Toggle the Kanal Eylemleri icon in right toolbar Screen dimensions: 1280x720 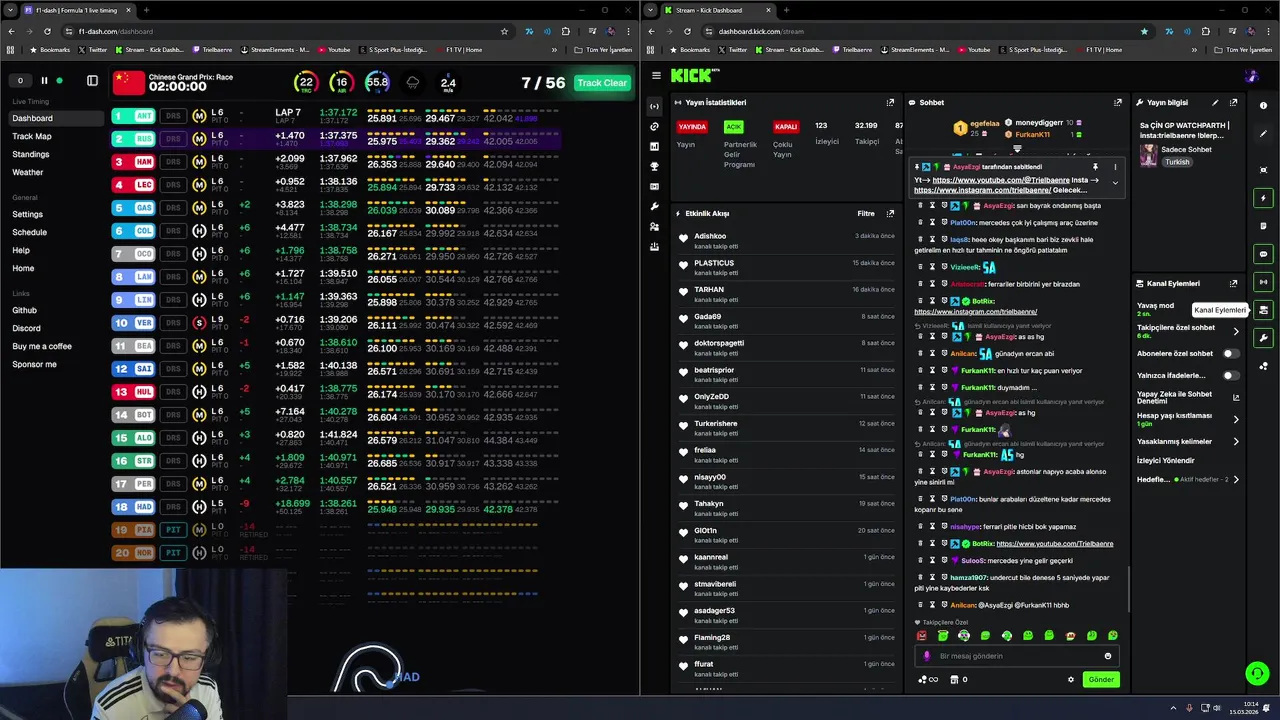tap(1263, 310)
